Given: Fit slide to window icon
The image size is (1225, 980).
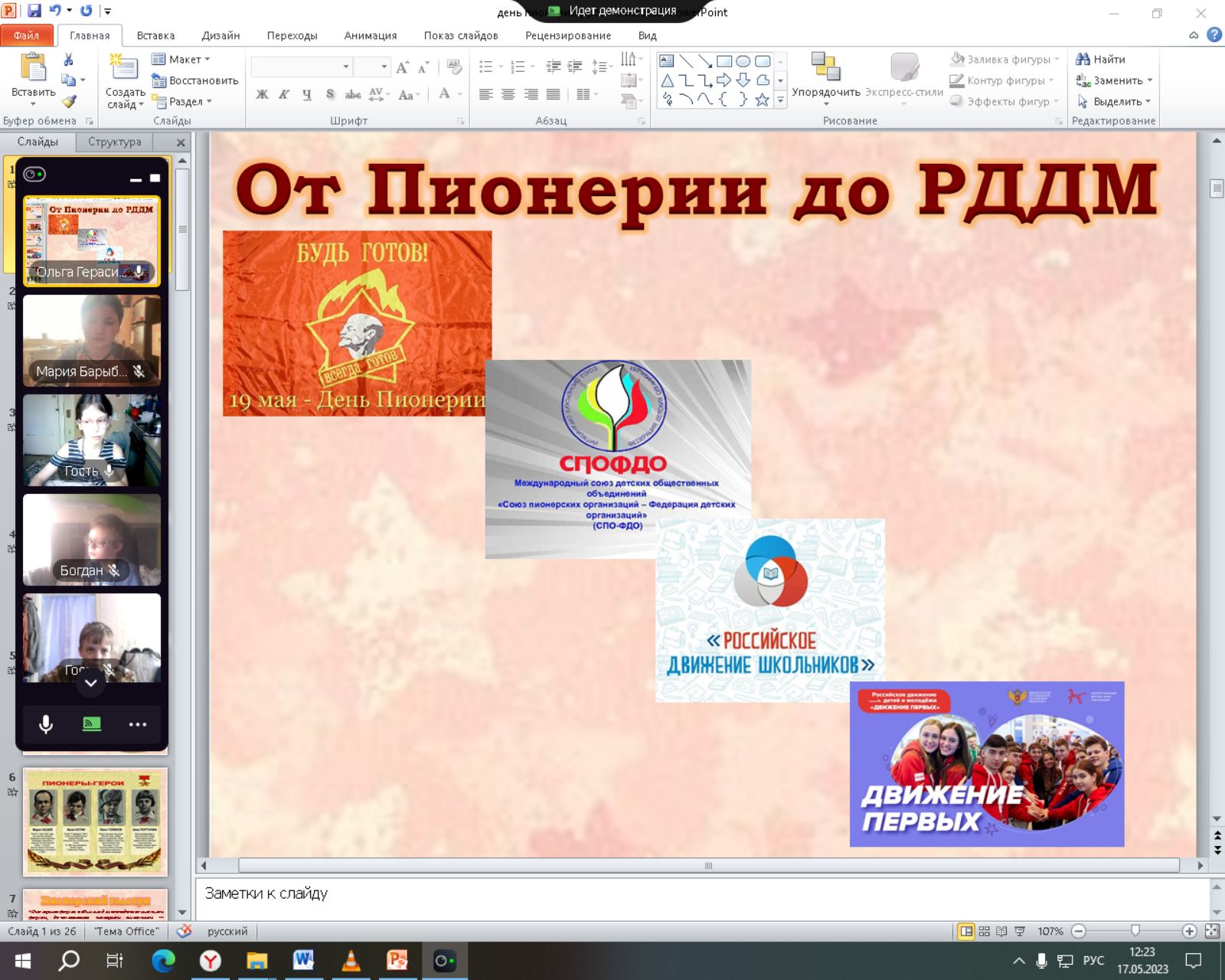Looking at the screenshot, I should [1212, 931].
